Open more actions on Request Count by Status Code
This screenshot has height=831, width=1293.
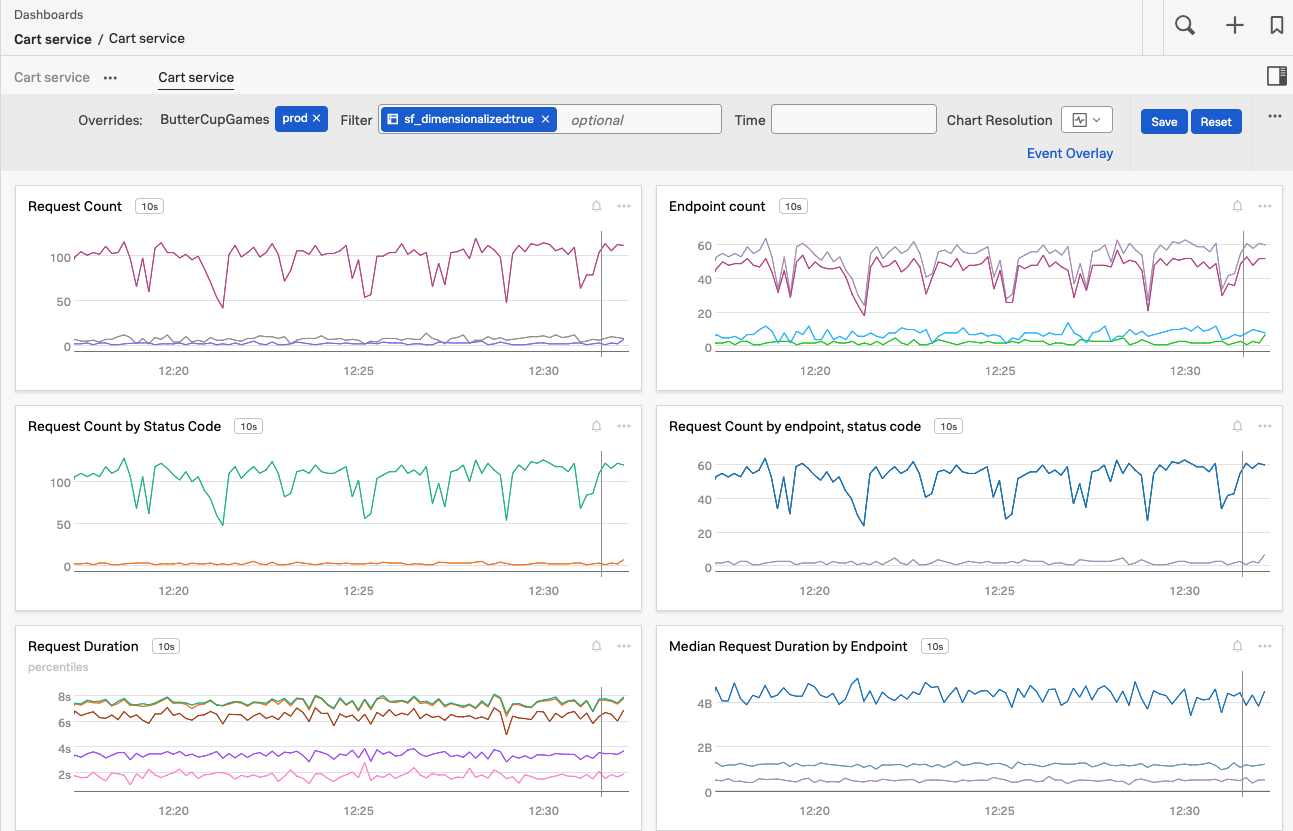[624, 426]
